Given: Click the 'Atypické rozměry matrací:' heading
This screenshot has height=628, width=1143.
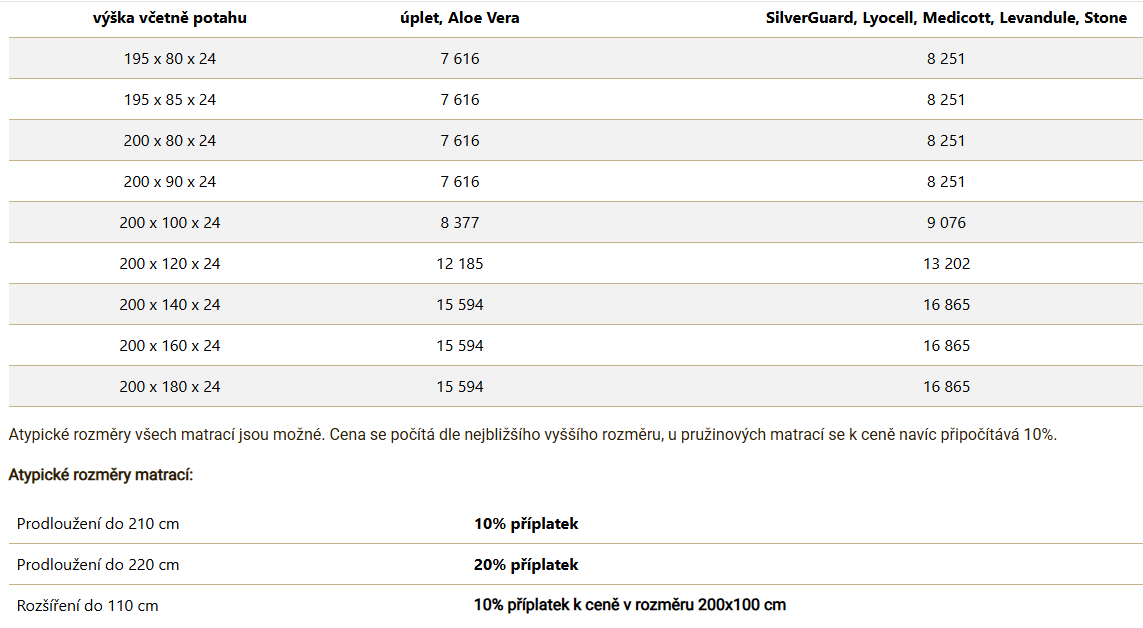Looking at the screenshot, I should click(101, 475).
